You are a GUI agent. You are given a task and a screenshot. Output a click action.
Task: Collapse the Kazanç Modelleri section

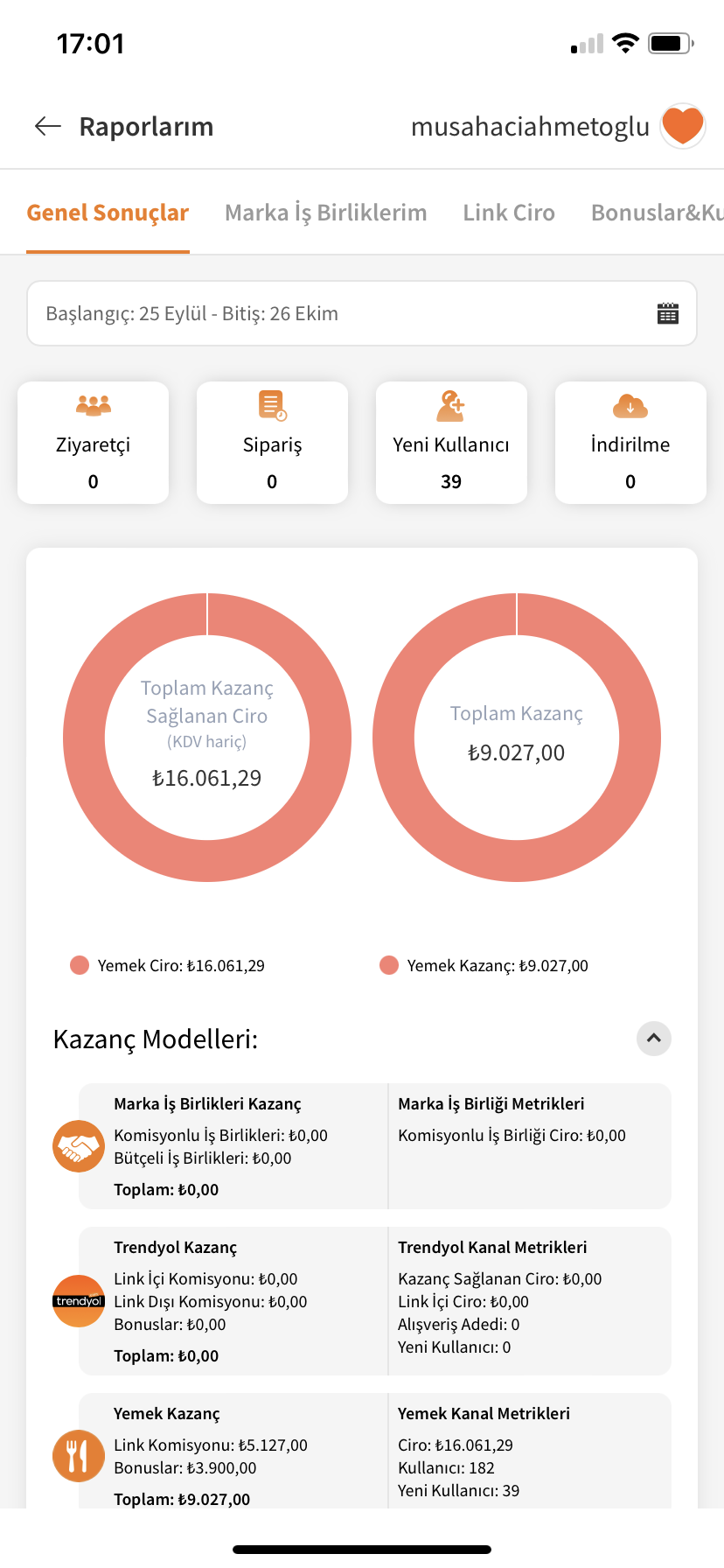tap(654, 1039)
